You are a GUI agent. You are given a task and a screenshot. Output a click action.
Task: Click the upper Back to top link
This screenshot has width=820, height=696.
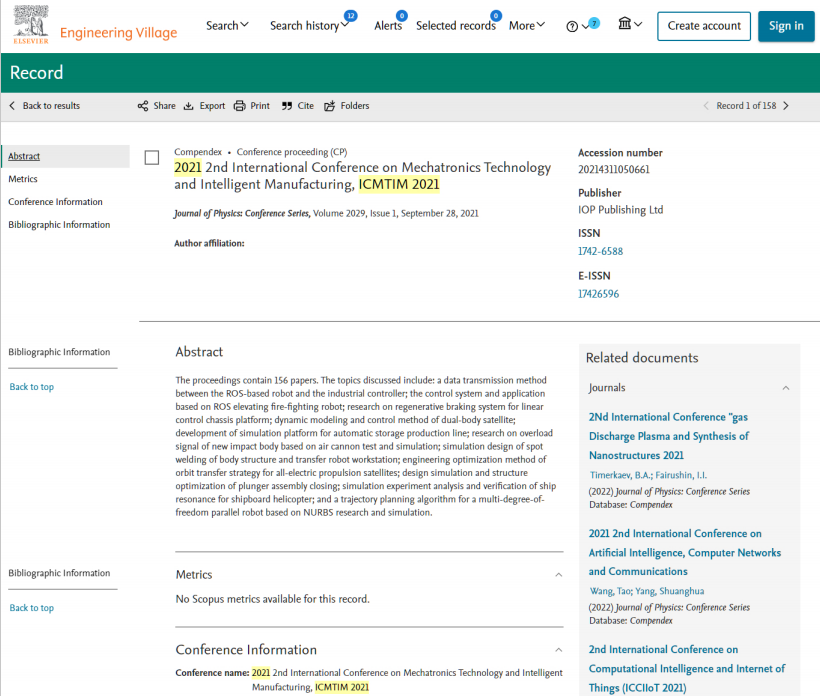tap(32, 387)
